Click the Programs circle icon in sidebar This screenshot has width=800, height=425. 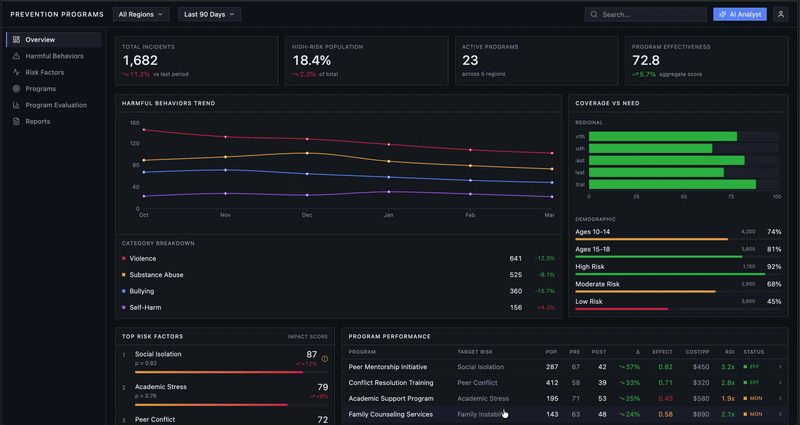click(x=16, y=89)
